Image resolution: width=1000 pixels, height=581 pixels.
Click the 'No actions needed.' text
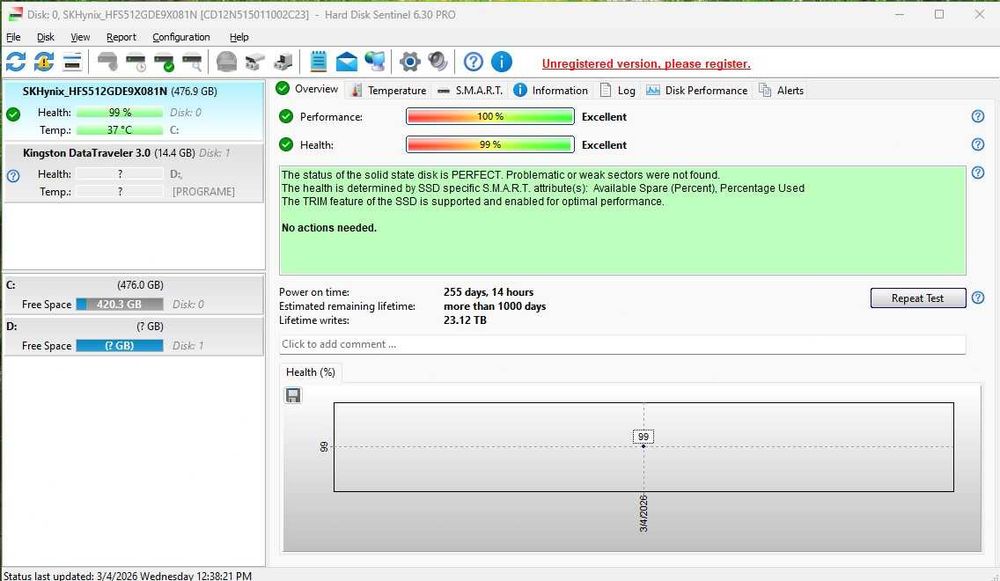329,228
